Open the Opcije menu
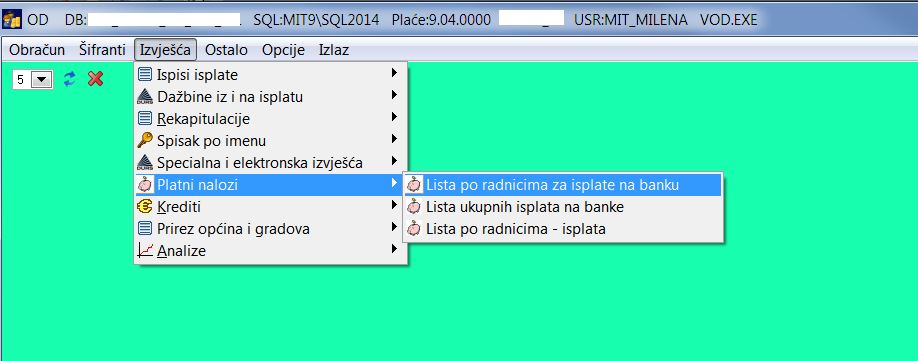This screenshot has height=361, width=918. 283,50
